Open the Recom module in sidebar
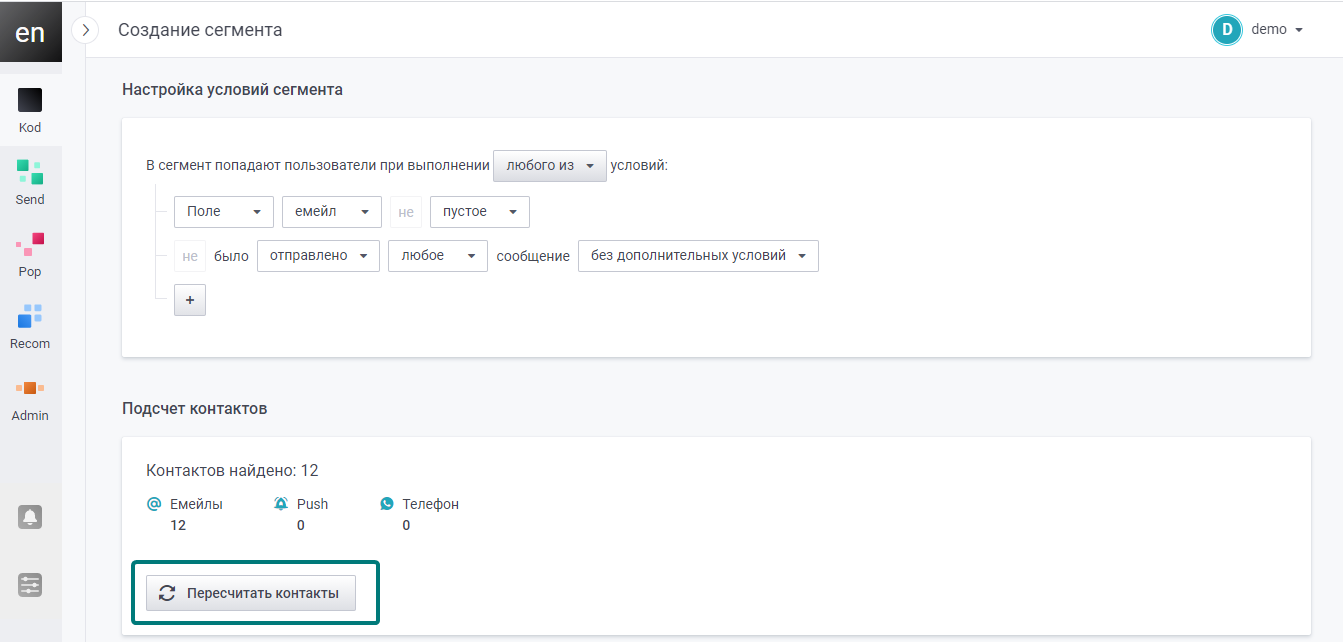The width and height of the screenshot is (1343, 642). tap(30, 326)
